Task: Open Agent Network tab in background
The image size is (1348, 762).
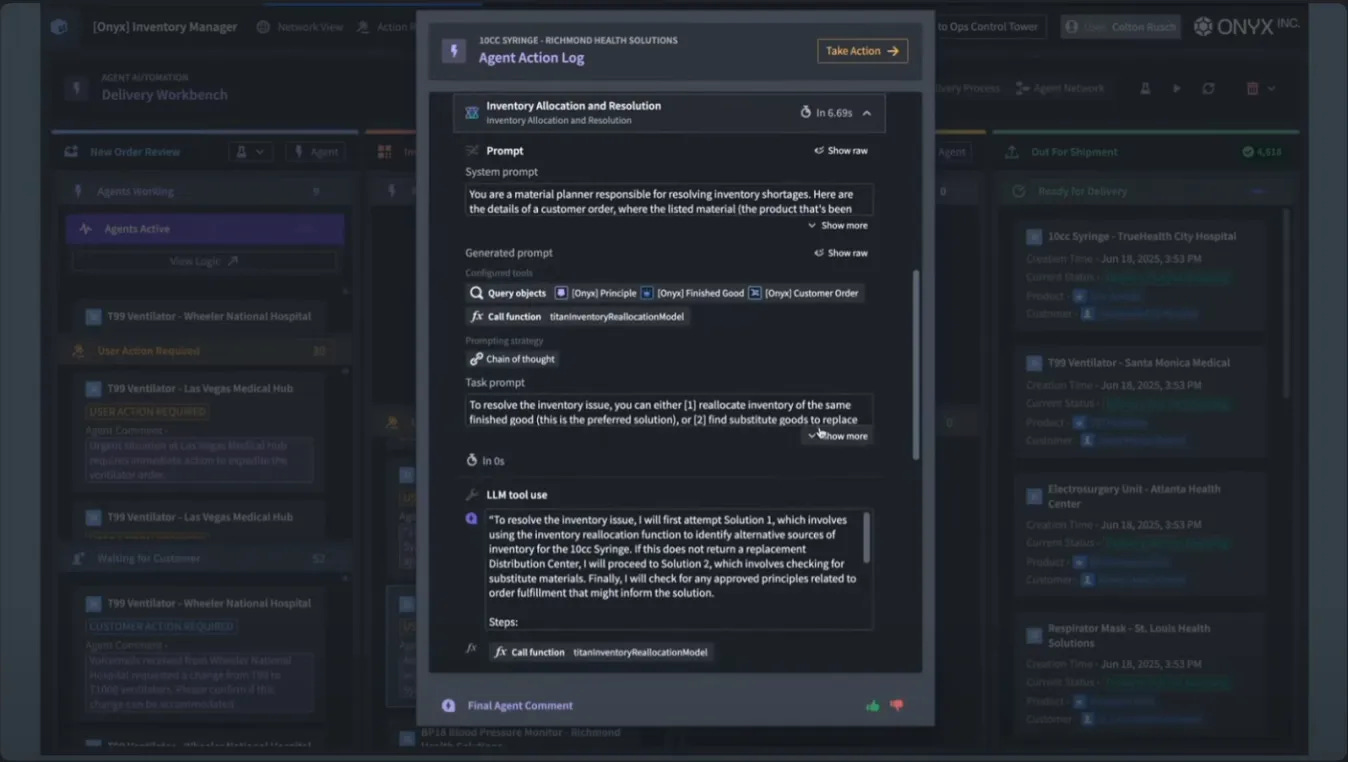Action: pyautogui.click(x=1060, y=89)
